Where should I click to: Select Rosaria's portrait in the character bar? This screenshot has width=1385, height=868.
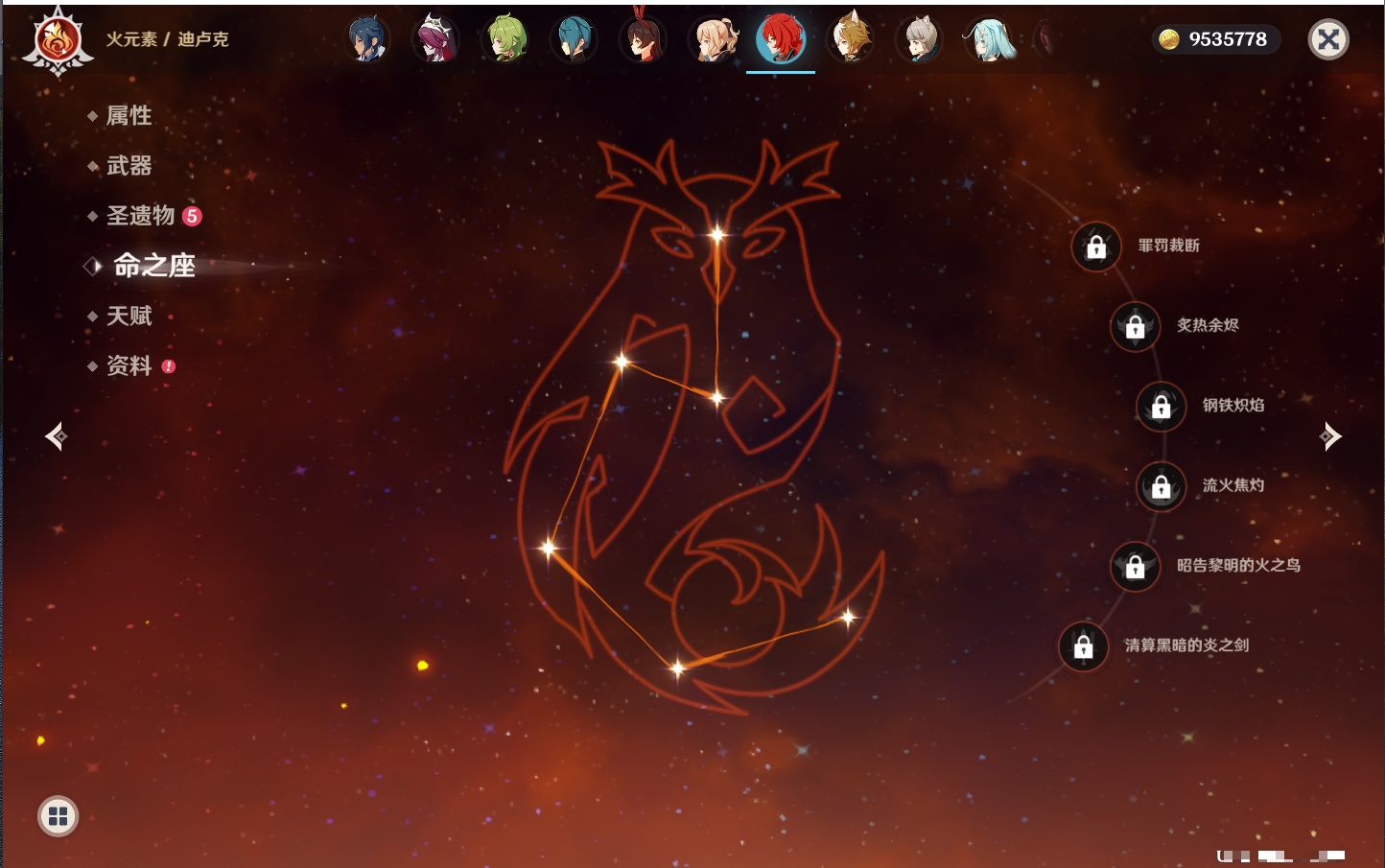point(435,39)
